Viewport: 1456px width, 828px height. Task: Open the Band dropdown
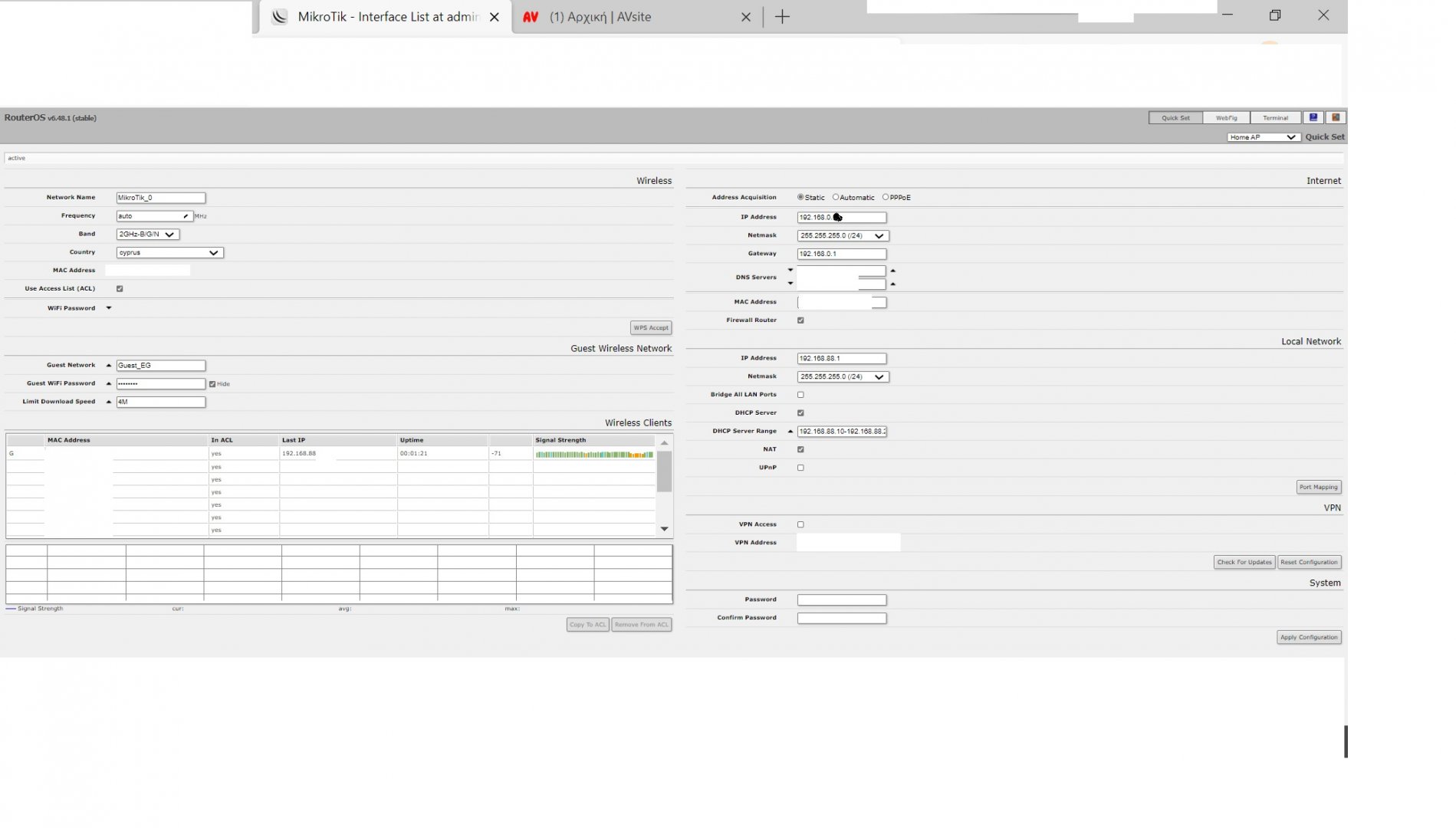click(148, 235)
